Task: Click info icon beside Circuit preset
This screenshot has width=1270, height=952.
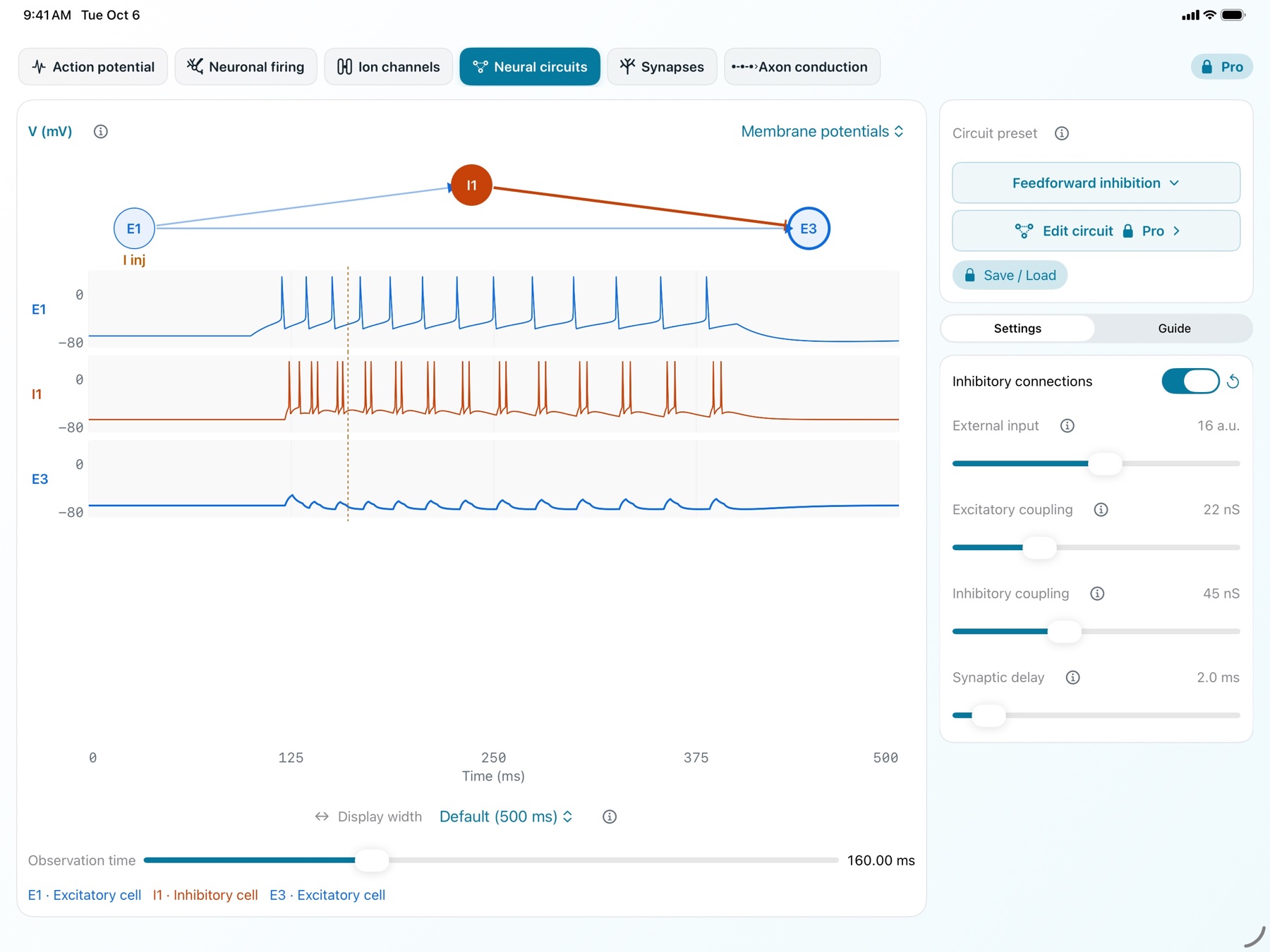Action: (x=1062, y=133)
